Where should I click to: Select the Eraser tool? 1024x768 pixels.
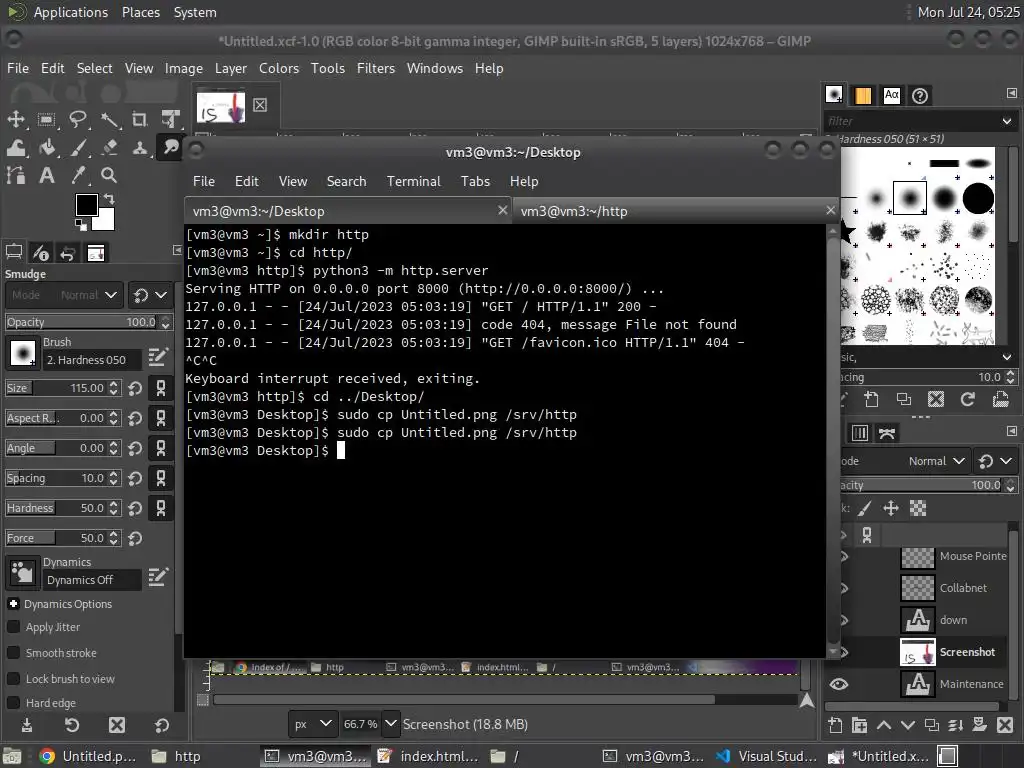pyautogui.click(x=109, y=148)
